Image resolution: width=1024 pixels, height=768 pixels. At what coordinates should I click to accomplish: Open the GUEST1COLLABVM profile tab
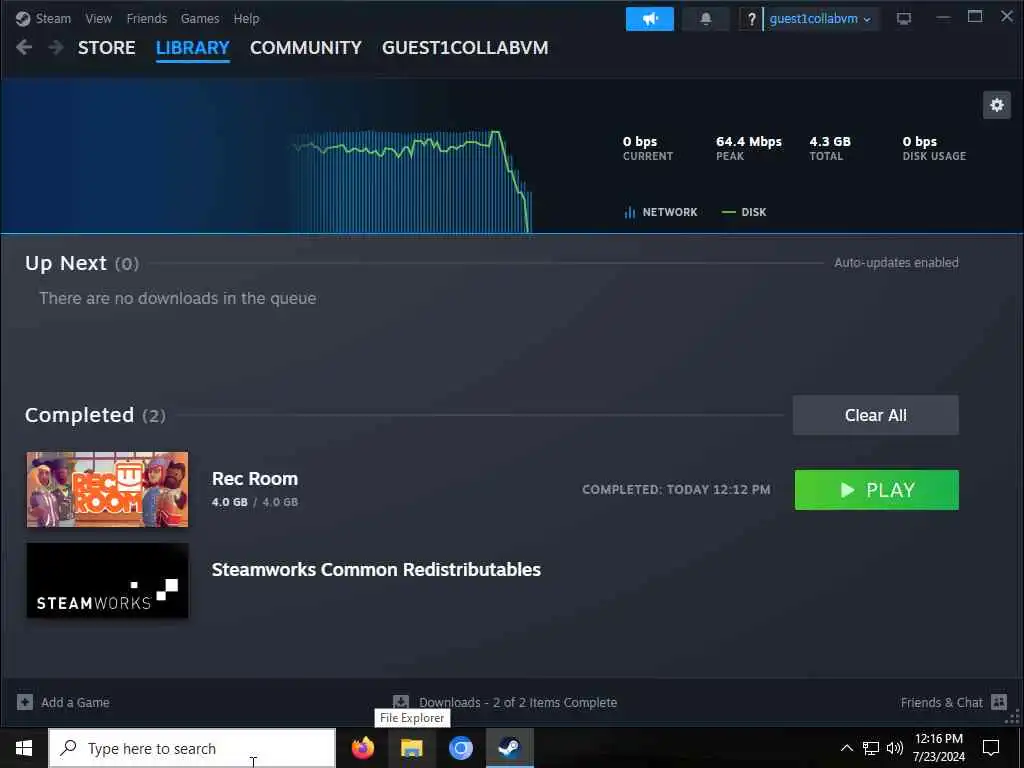tap(465, 48)
